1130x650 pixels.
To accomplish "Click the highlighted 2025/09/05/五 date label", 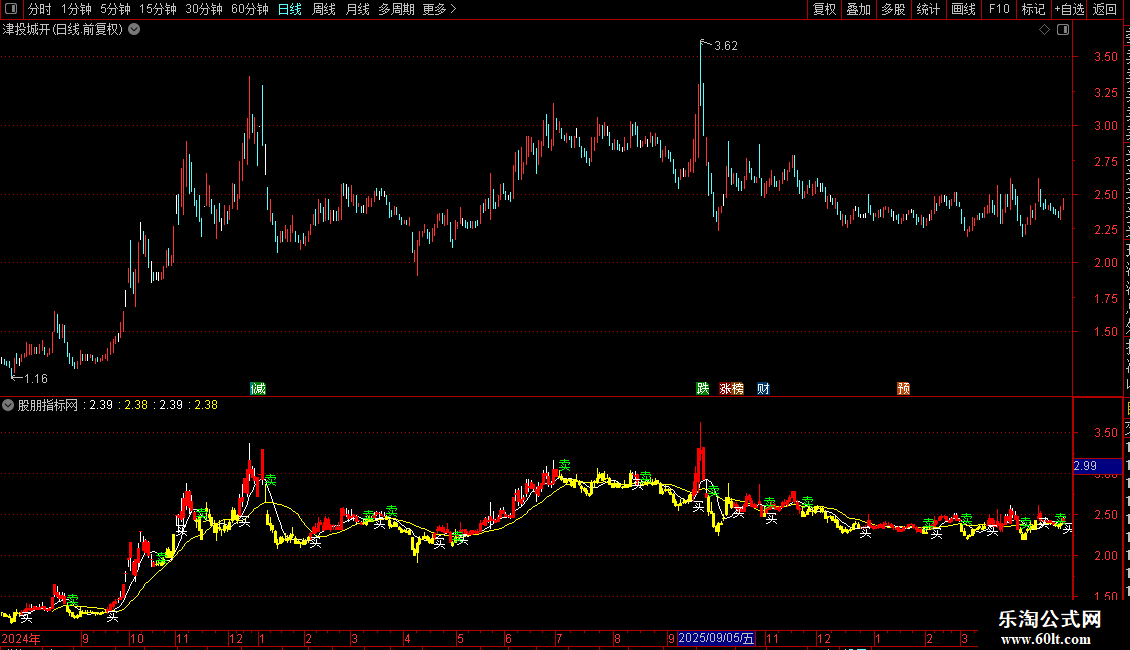I will pos(716,638).
